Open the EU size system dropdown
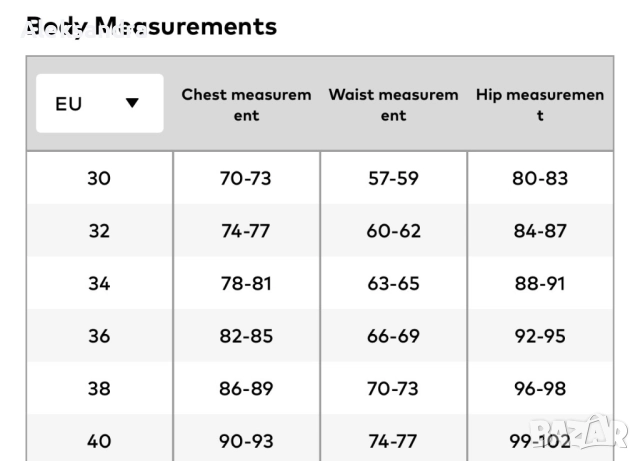The image size is (640, 461). pyautogui.click(x=99, y=103)
